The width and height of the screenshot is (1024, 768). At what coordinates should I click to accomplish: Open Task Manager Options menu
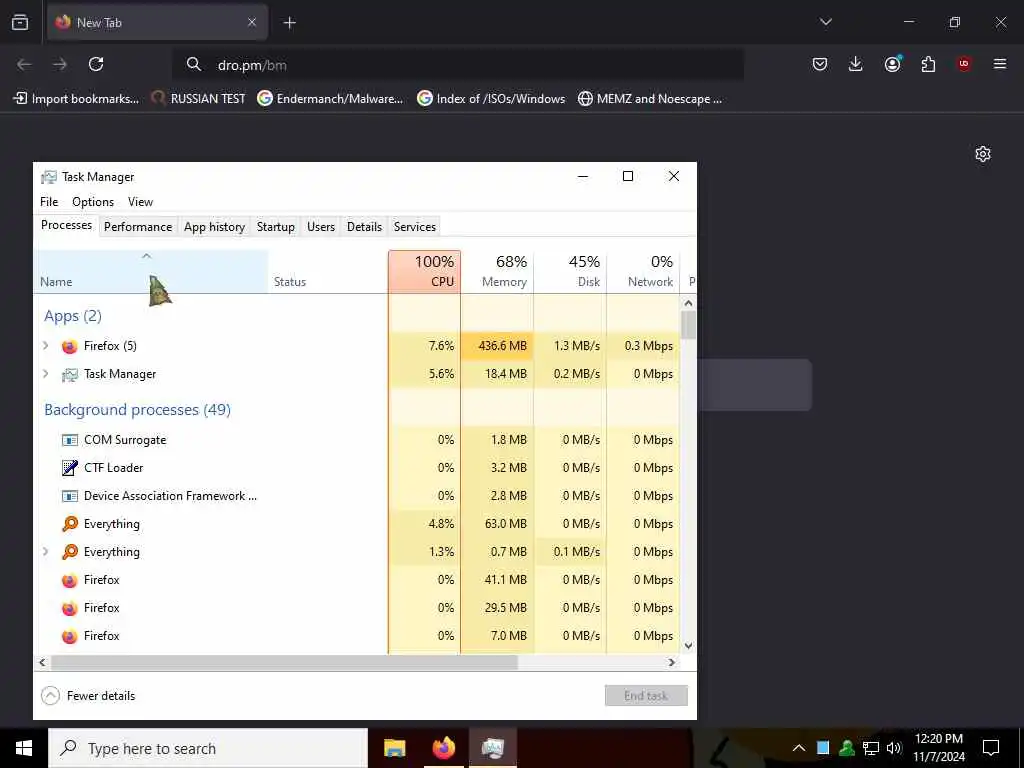pos(93,202)
